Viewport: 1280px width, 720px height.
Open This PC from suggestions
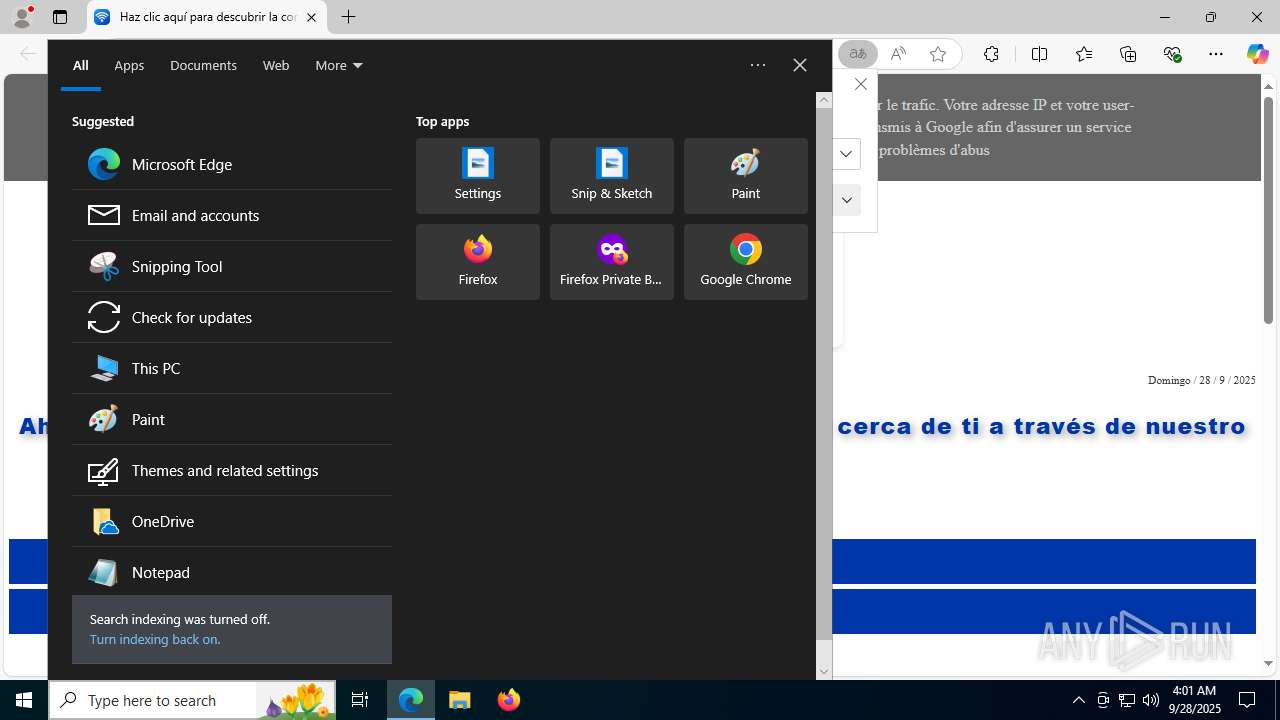231,368
